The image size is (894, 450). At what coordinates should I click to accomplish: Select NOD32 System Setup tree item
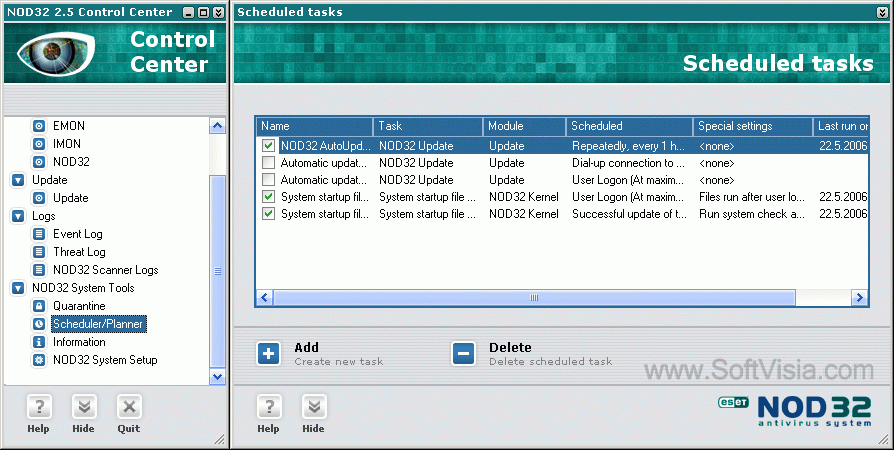(x=105, y=360)
